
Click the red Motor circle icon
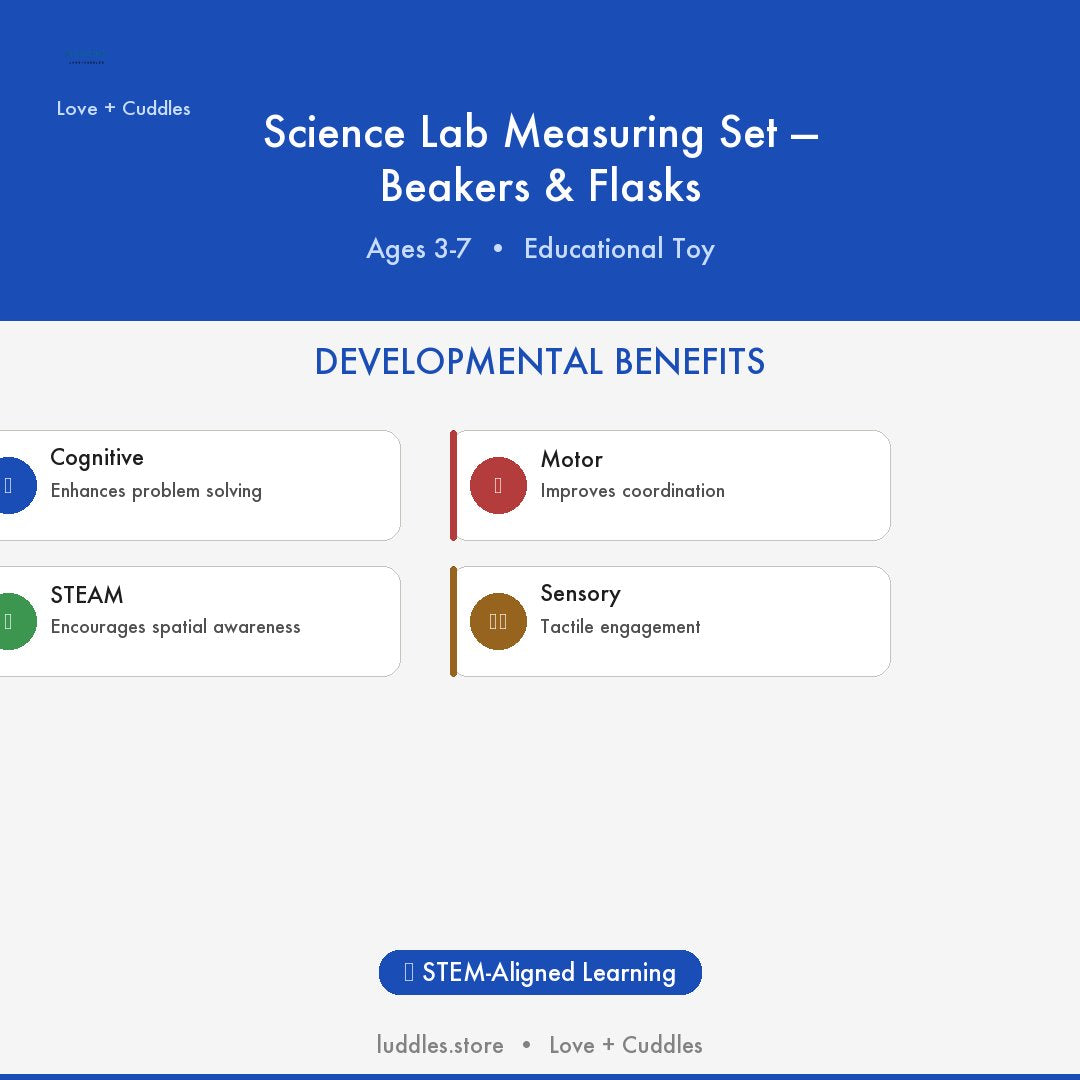(498, 486)
